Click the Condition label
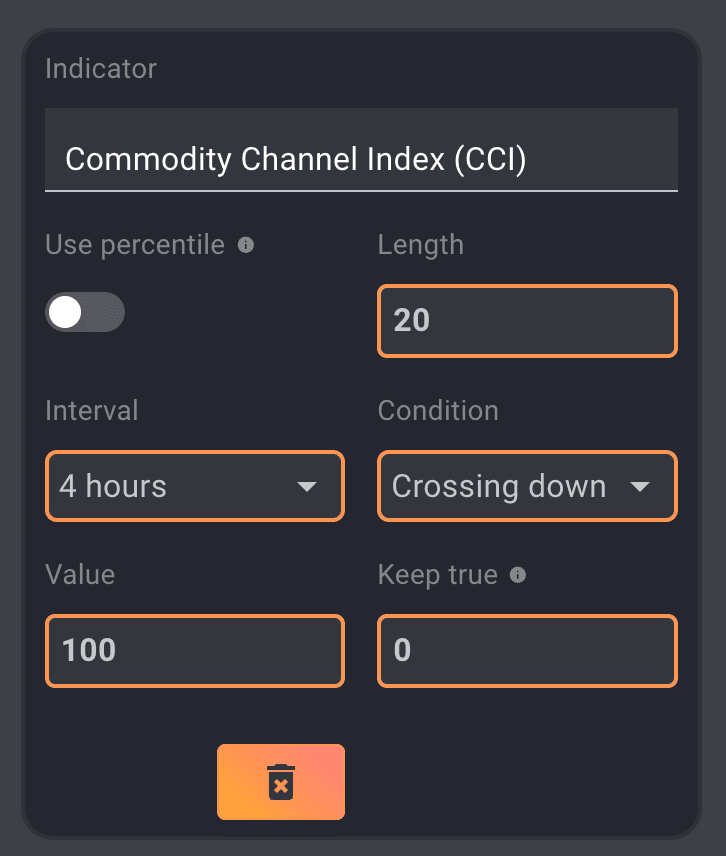The width and height of the screenshot is (726, 856). pos(437,410)
